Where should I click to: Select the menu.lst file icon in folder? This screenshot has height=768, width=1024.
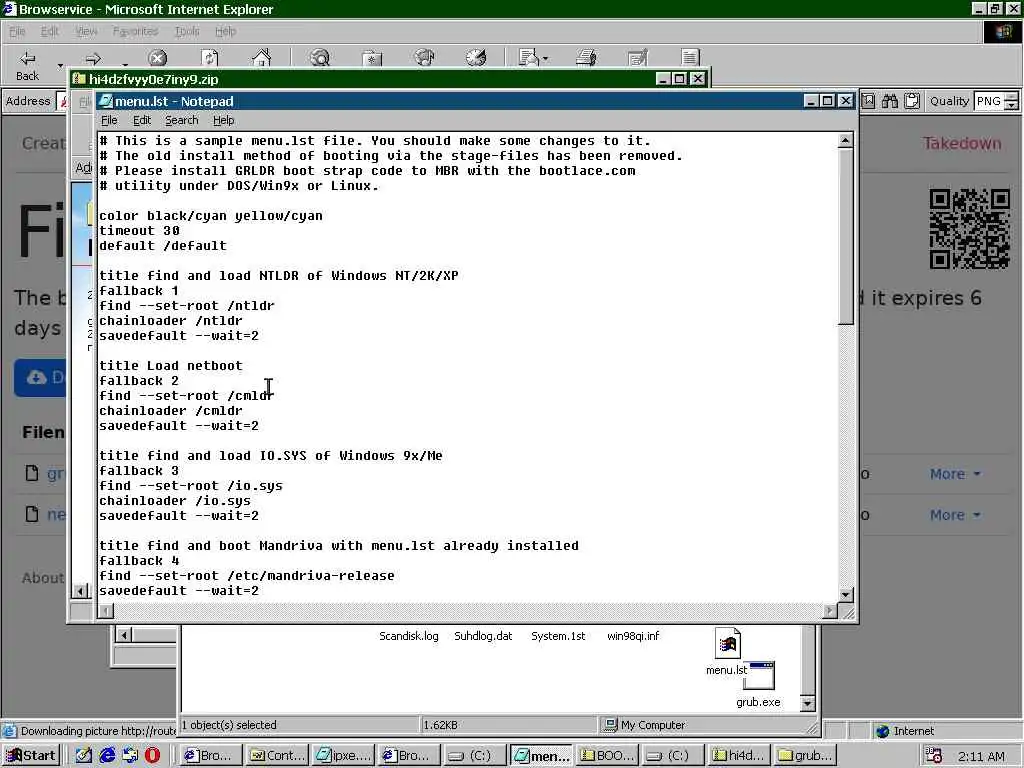[727, 644]
